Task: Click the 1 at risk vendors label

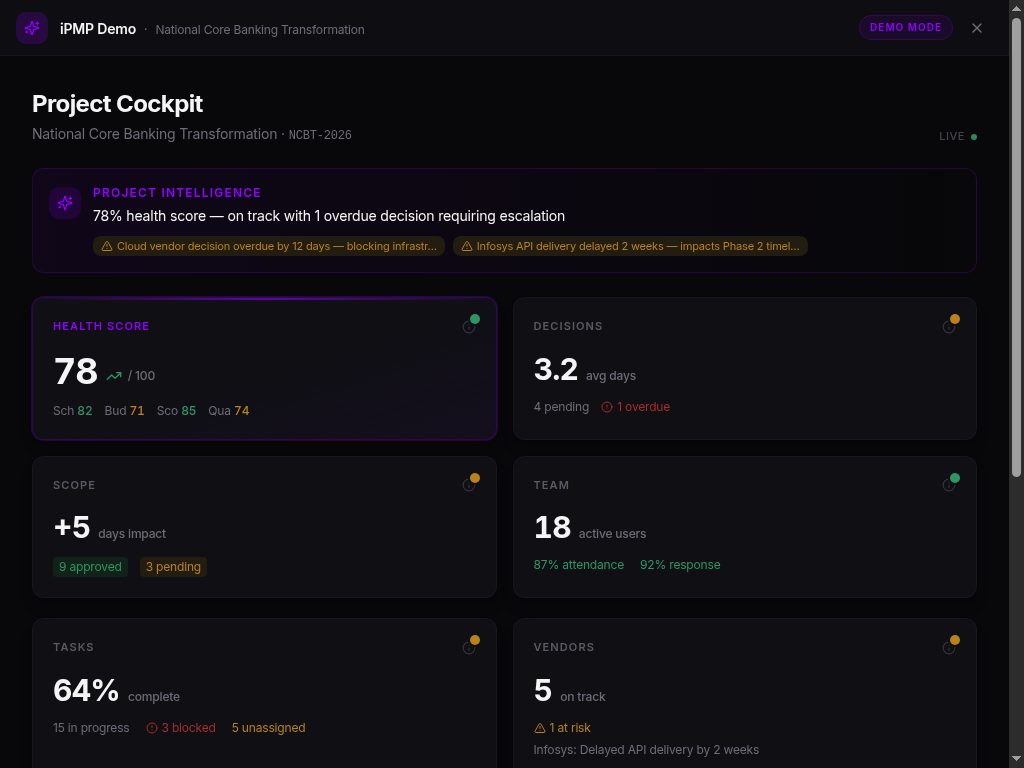Action: point(562,728)
